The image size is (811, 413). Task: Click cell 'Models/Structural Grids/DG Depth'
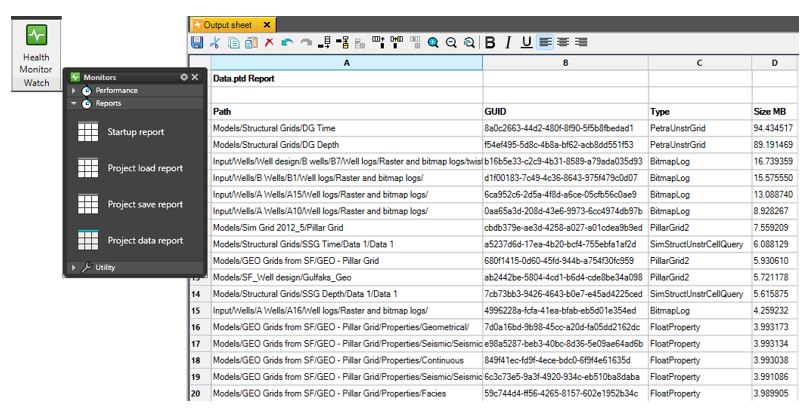coord(347,145)
